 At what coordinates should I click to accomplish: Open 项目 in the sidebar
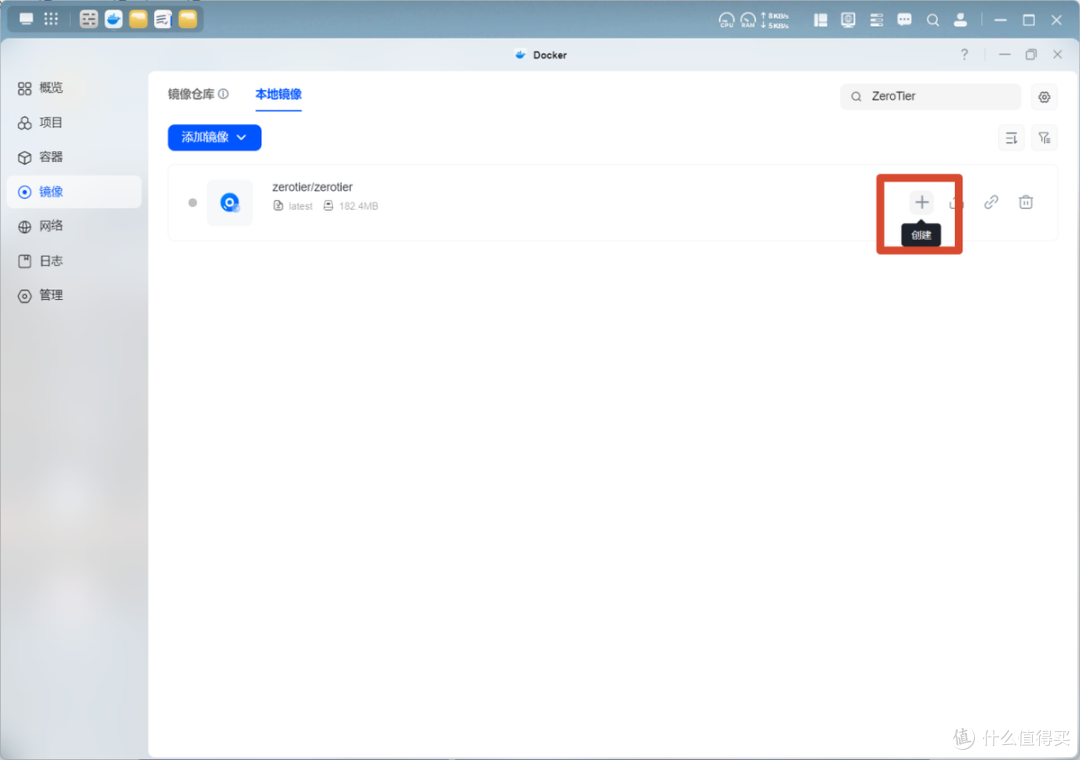74,123
